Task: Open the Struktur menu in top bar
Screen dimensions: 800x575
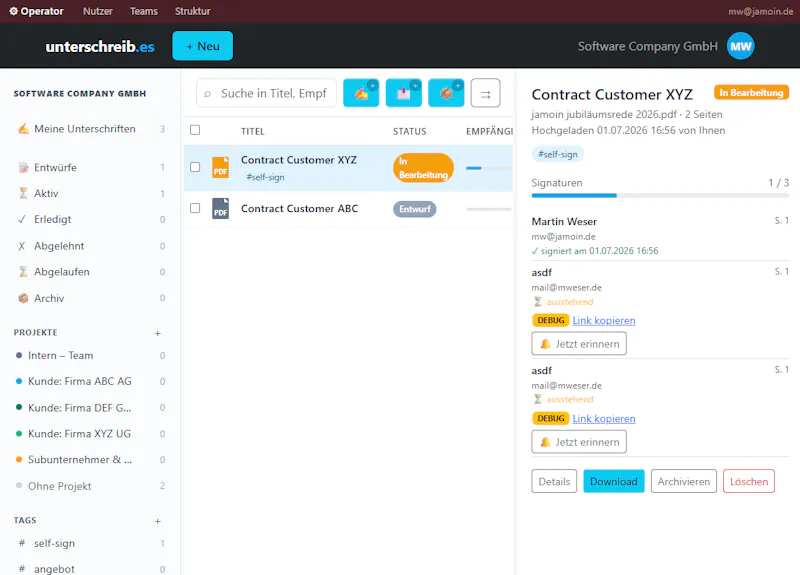Action: [192, 11]
